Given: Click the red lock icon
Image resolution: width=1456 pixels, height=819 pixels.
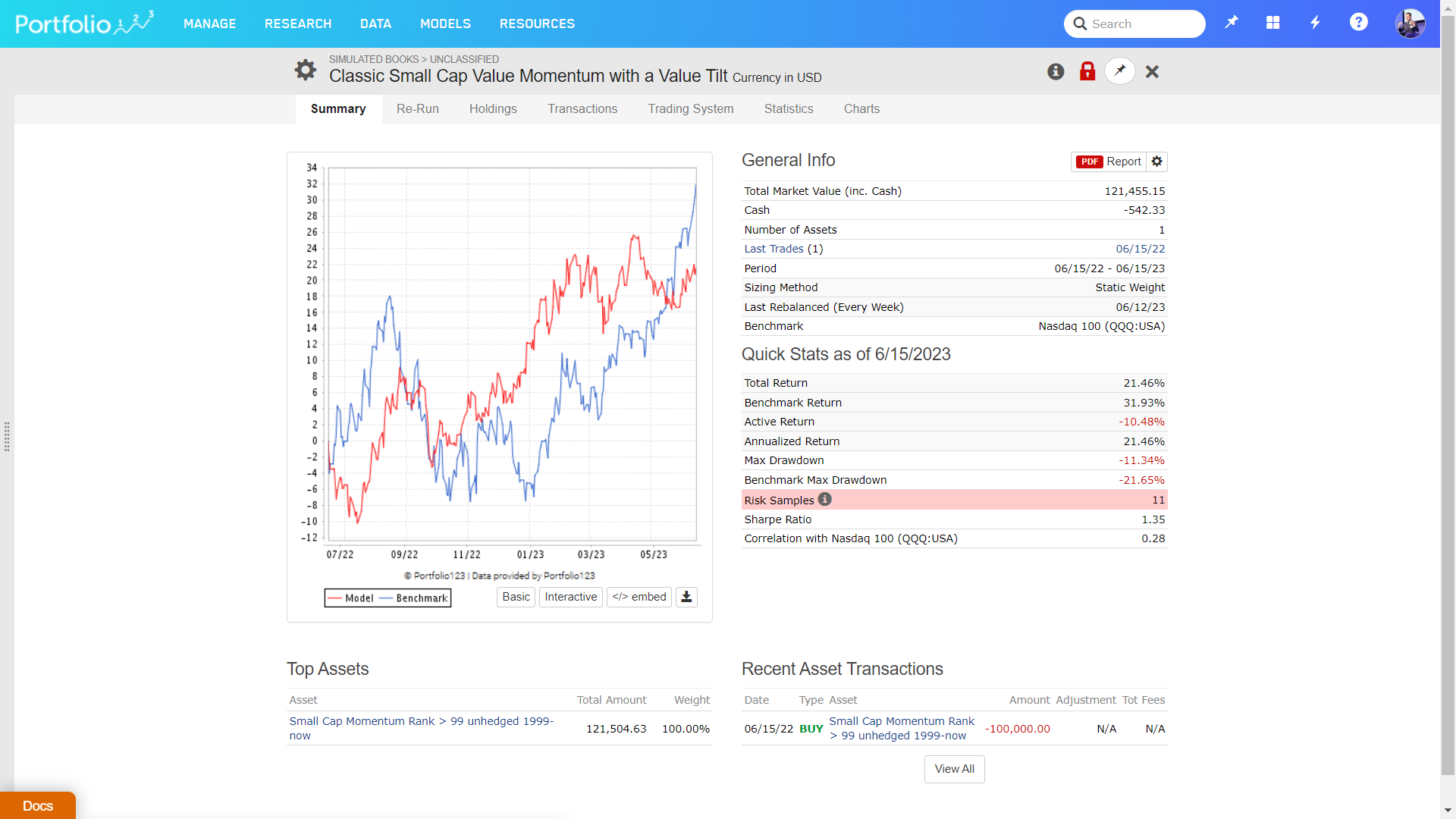Looking at the screenshot, I should click(x=1087, y=71).
